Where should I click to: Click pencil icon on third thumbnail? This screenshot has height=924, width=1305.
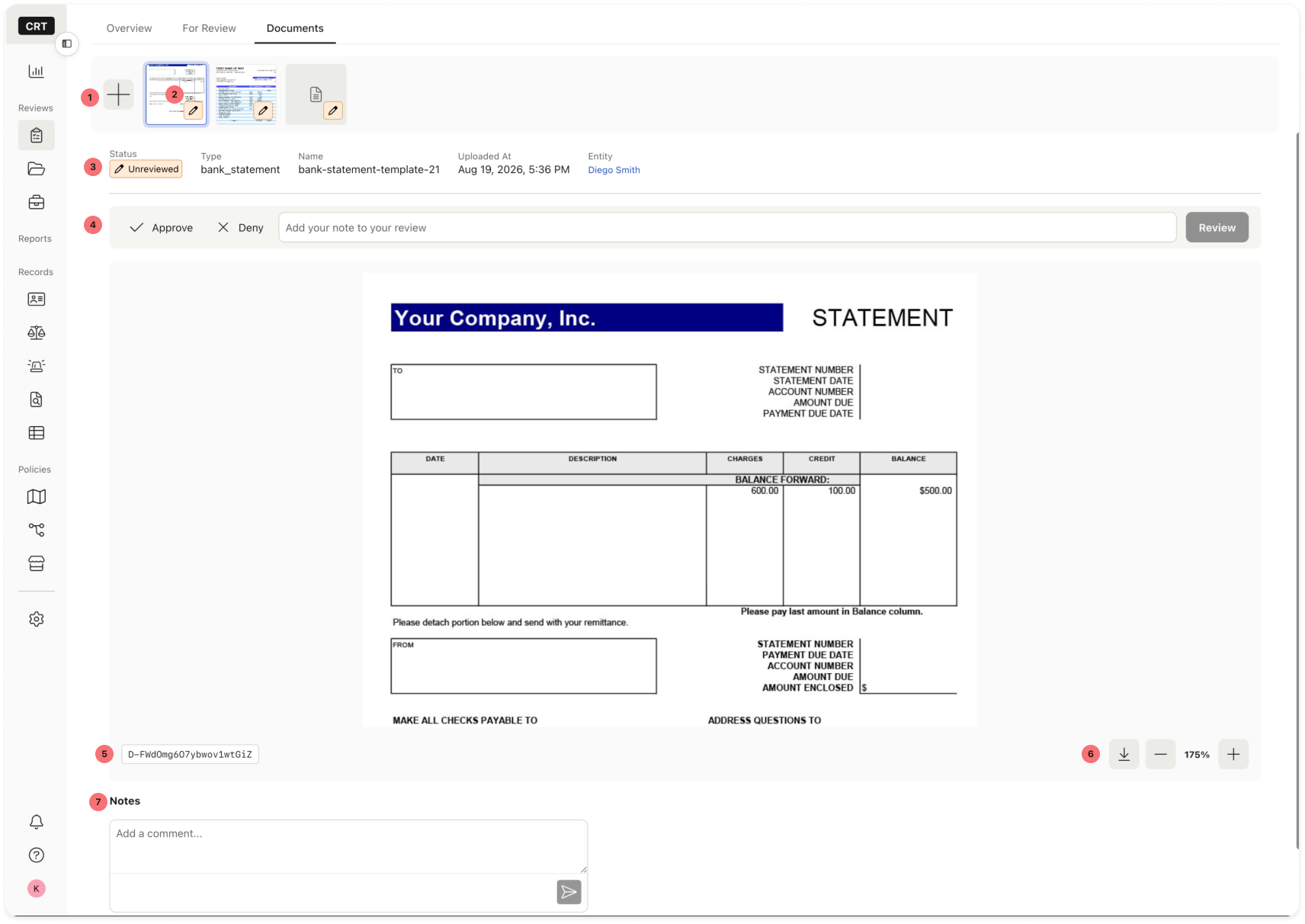tap(333, 111)
